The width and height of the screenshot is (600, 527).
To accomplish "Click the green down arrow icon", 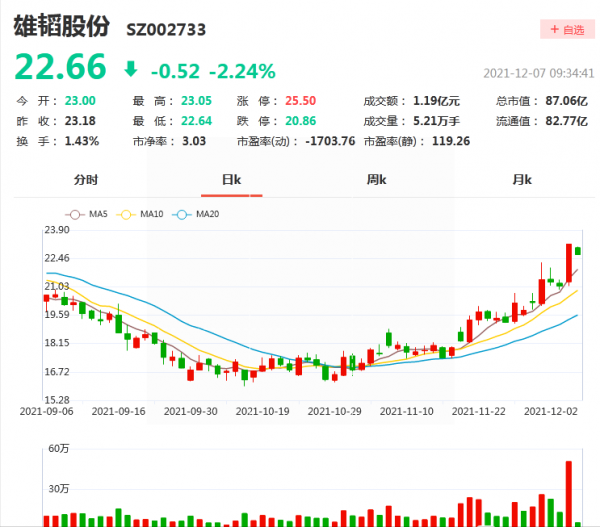I will tap(131, 69).
